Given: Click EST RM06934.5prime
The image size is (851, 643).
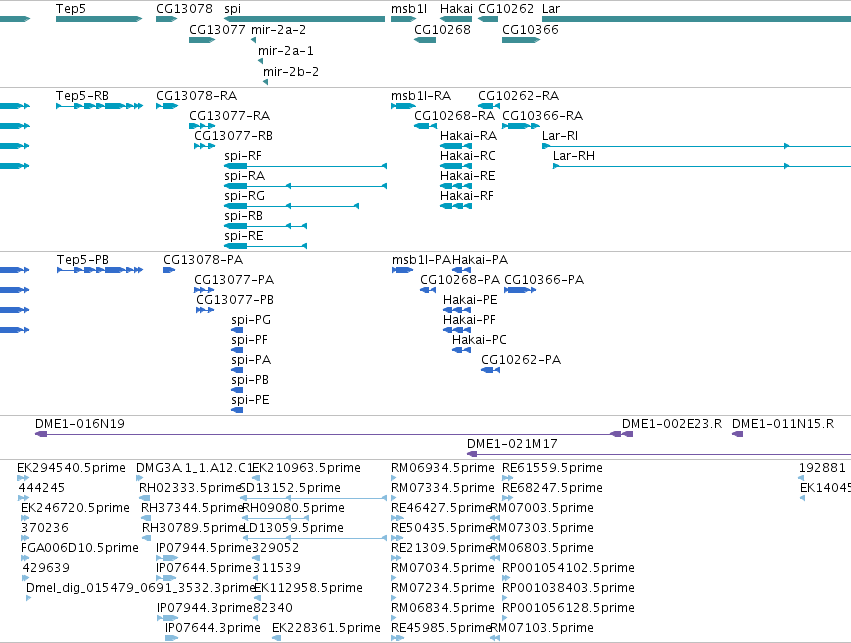Looking at the screenshot, I should (x=393, y=478).
